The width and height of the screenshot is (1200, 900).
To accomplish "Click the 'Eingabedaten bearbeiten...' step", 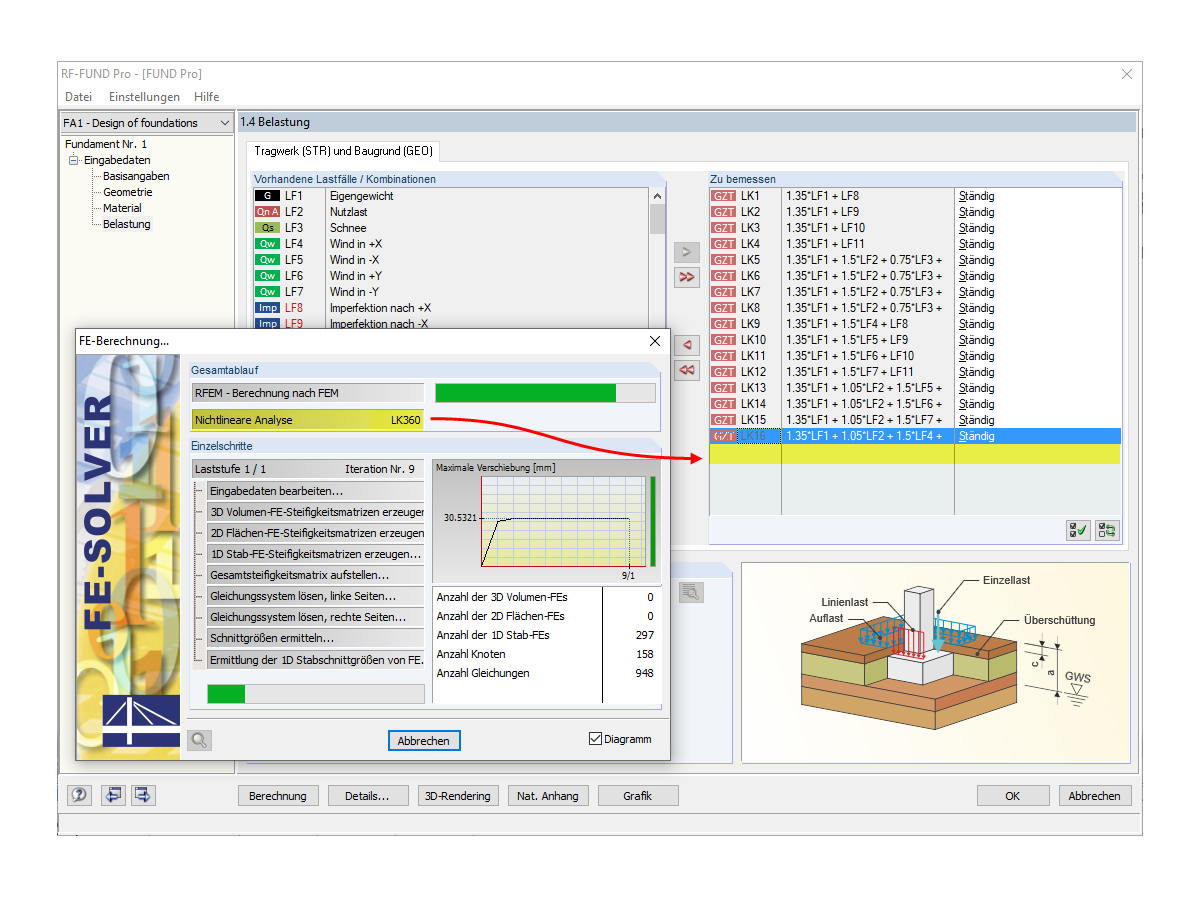I will (x=315, y=491).
